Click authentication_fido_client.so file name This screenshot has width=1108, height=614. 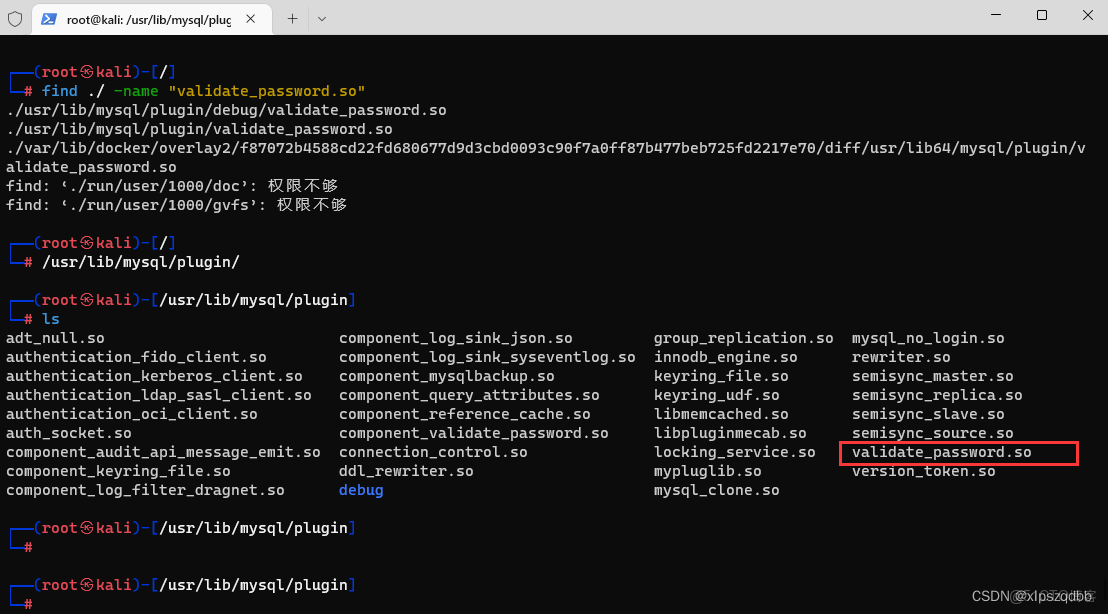pyautogui.click(x=136, y=358)
